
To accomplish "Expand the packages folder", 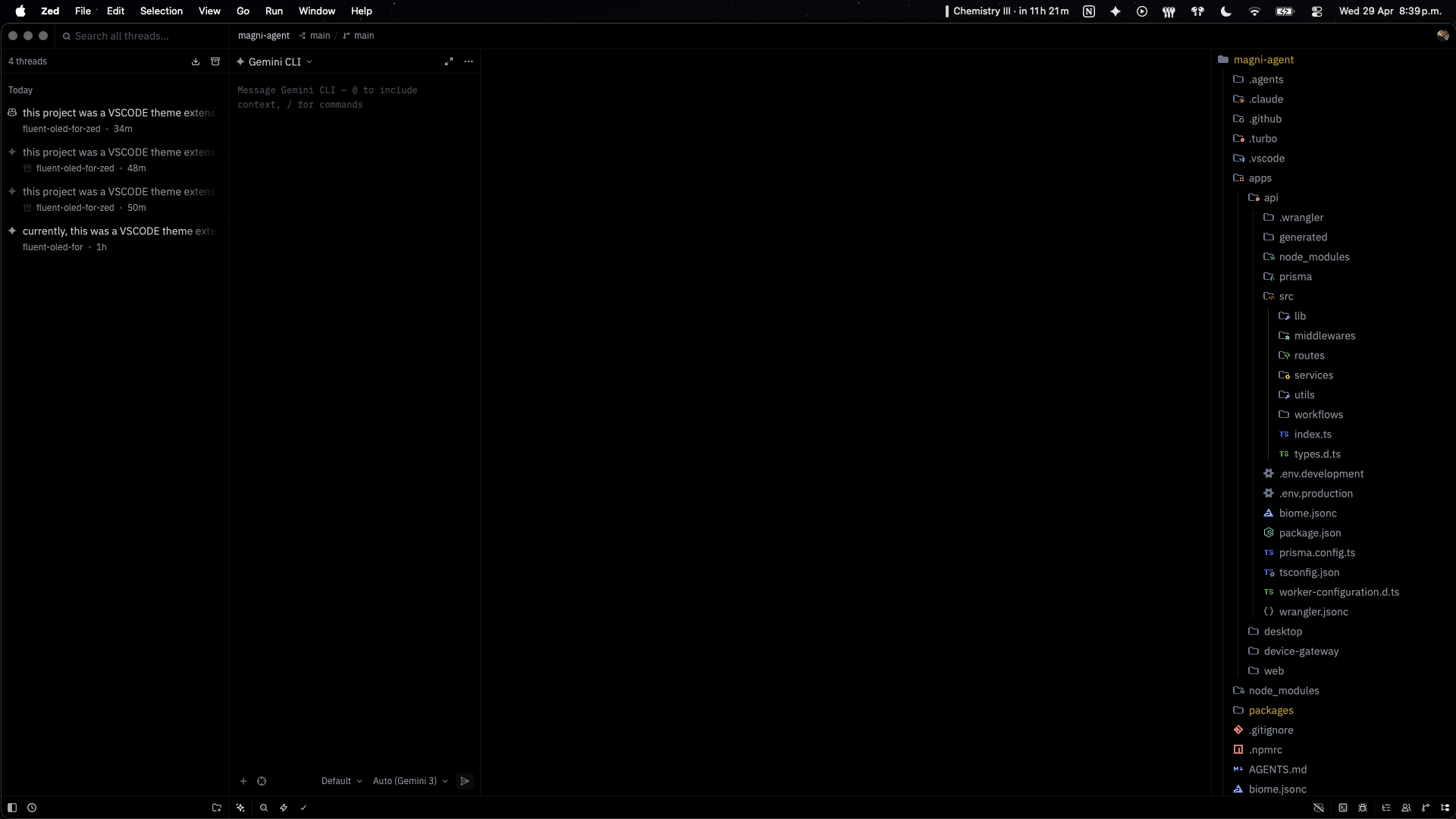I will [1271, 711].
